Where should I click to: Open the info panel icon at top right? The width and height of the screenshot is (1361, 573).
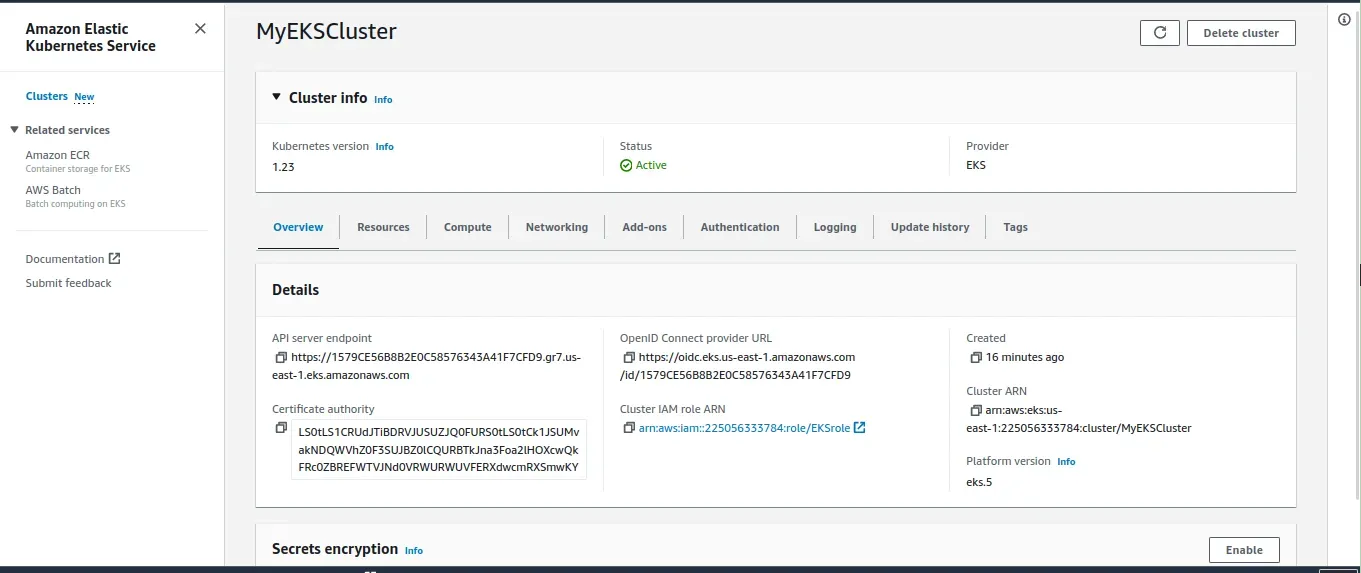(1344, 20)
